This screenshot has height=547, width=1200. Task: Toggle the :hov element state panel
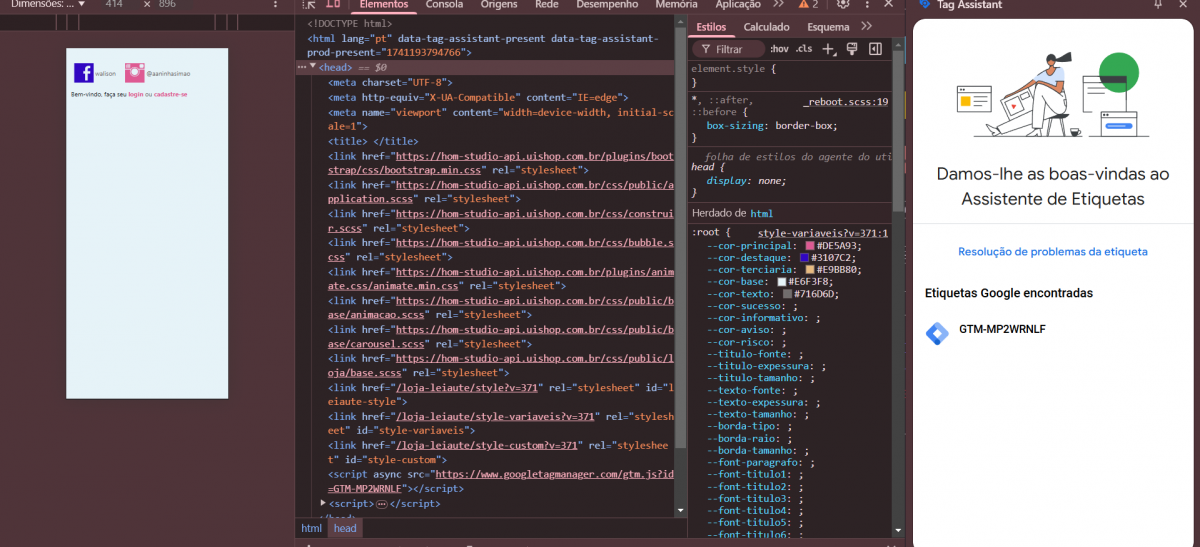click(x=779, y=49)
